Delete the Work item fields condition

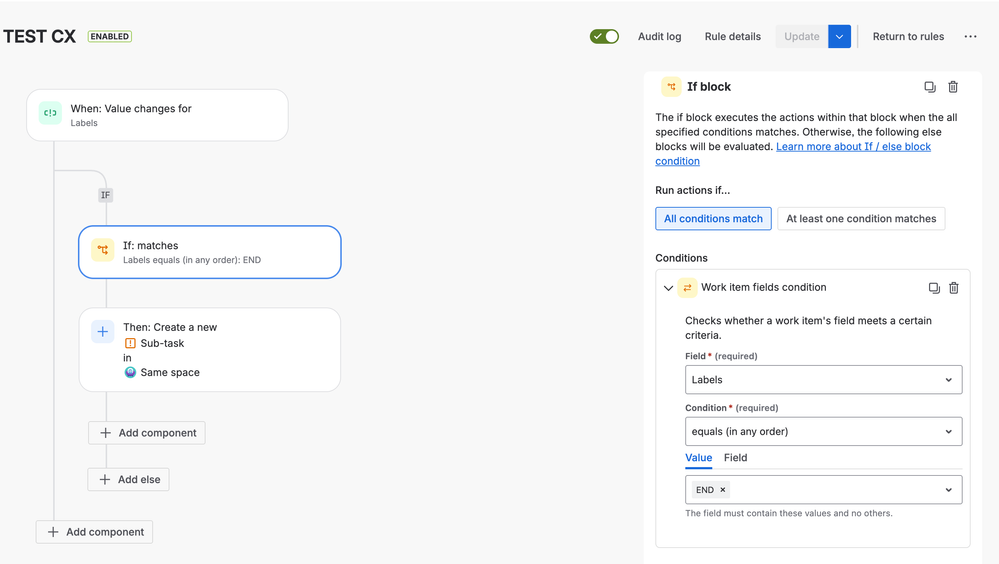click(x=954, y=288)
